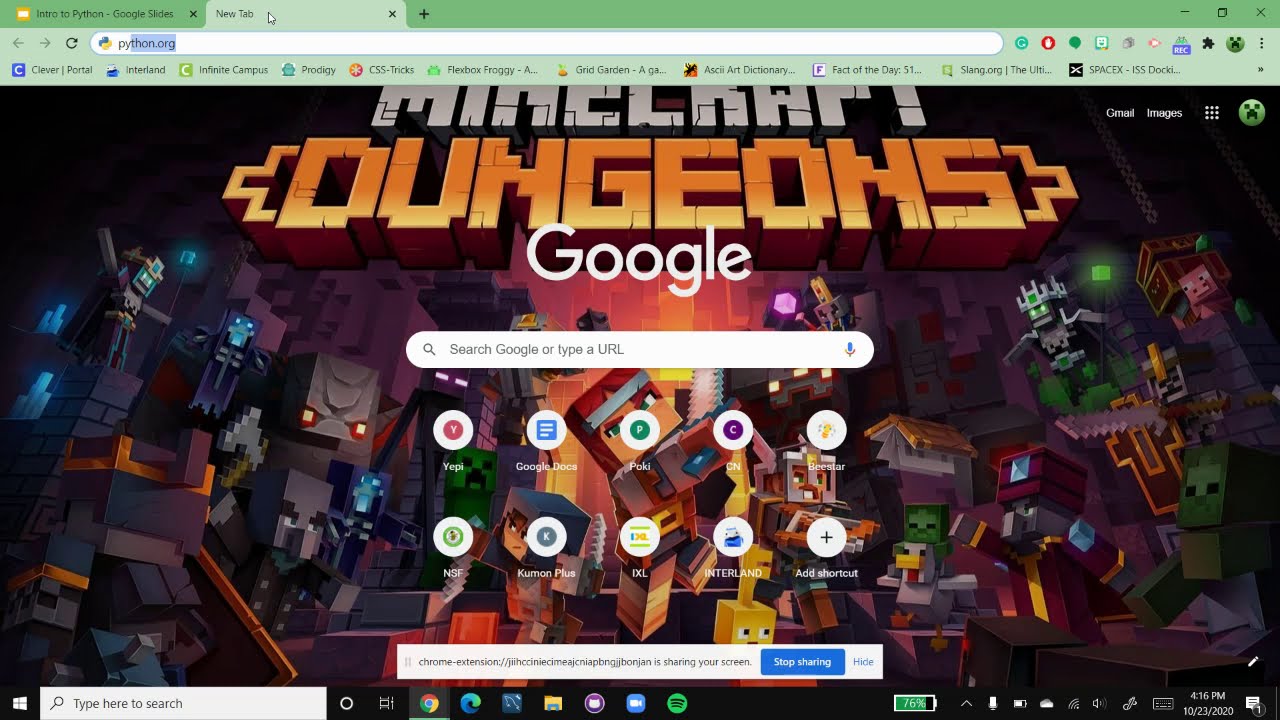Open the Clever | Portal bookmark
Viewport: 1280px width, 720px height.
52,70
